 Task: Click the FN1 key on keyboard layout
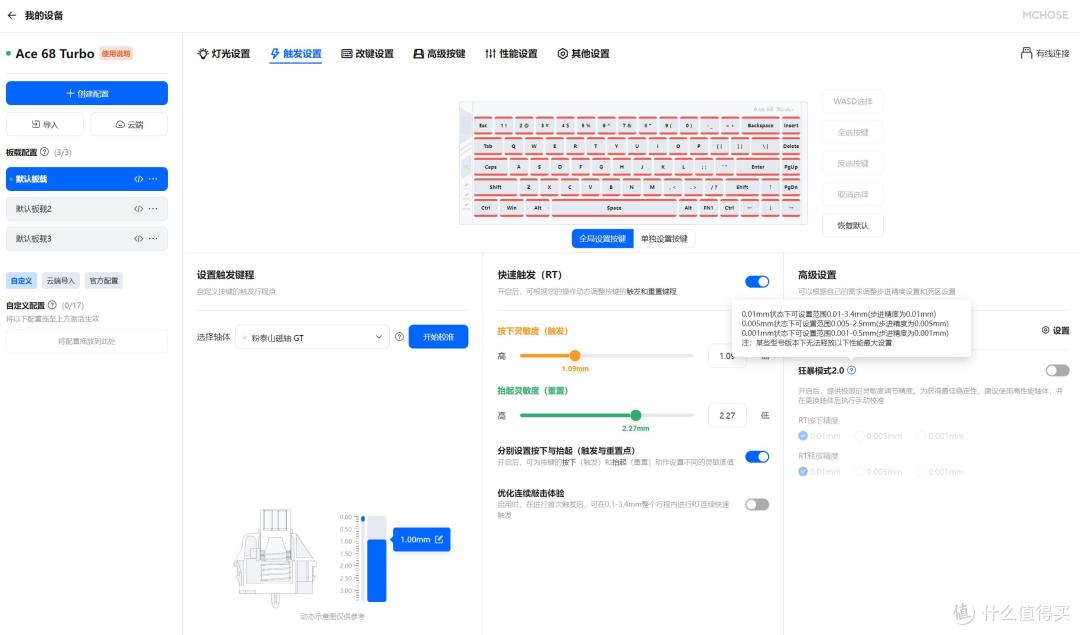(708, 207)
